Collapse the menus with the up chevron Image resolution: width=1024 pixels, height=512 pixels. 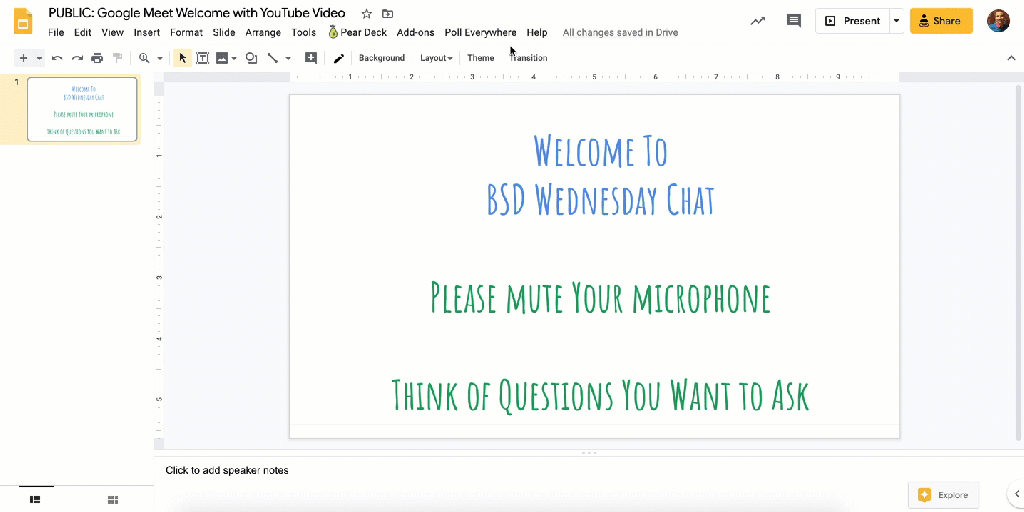pyautogui.click(x=1010, y=58)
